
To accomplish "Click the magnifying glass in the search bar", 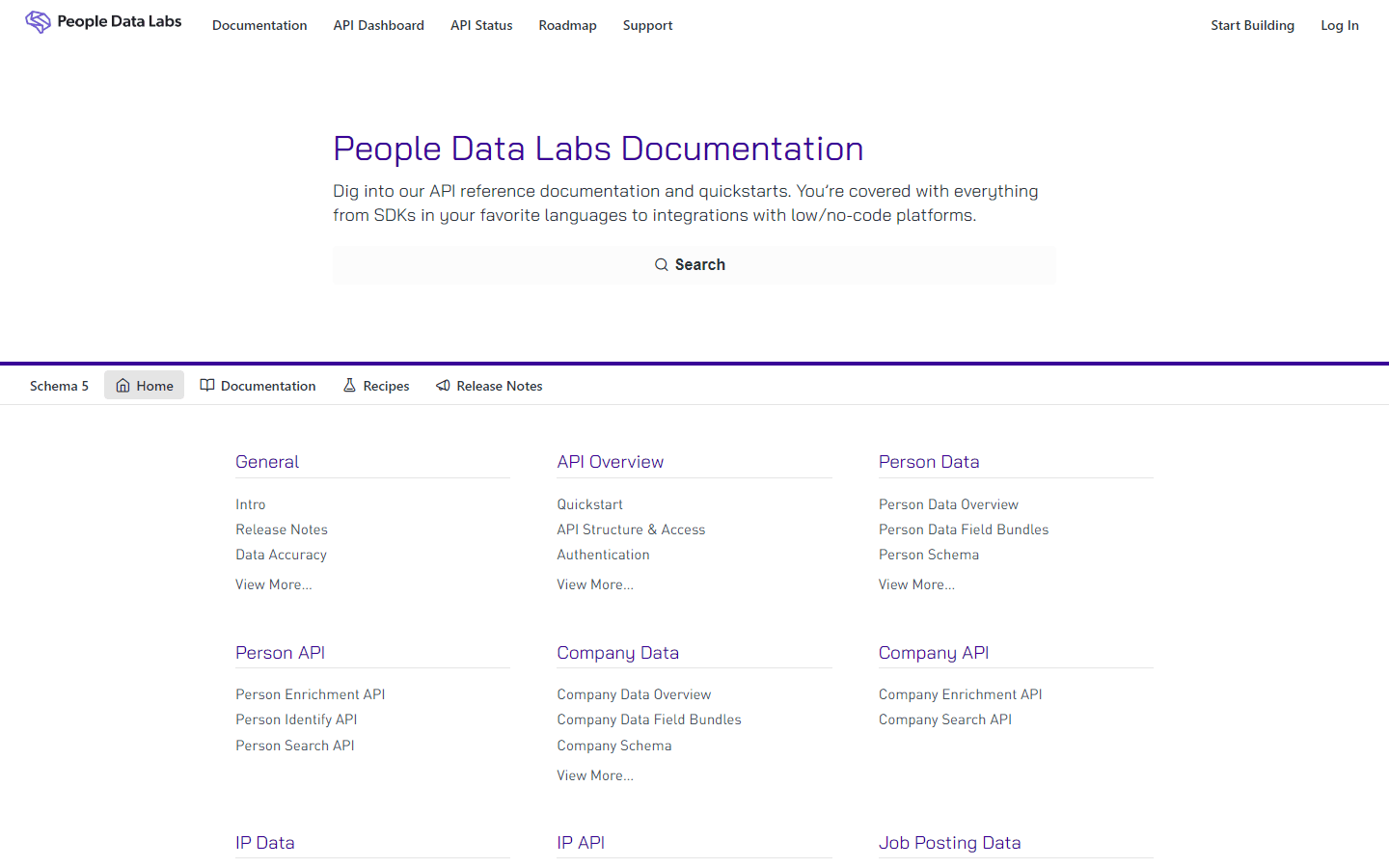I will 662,263.
